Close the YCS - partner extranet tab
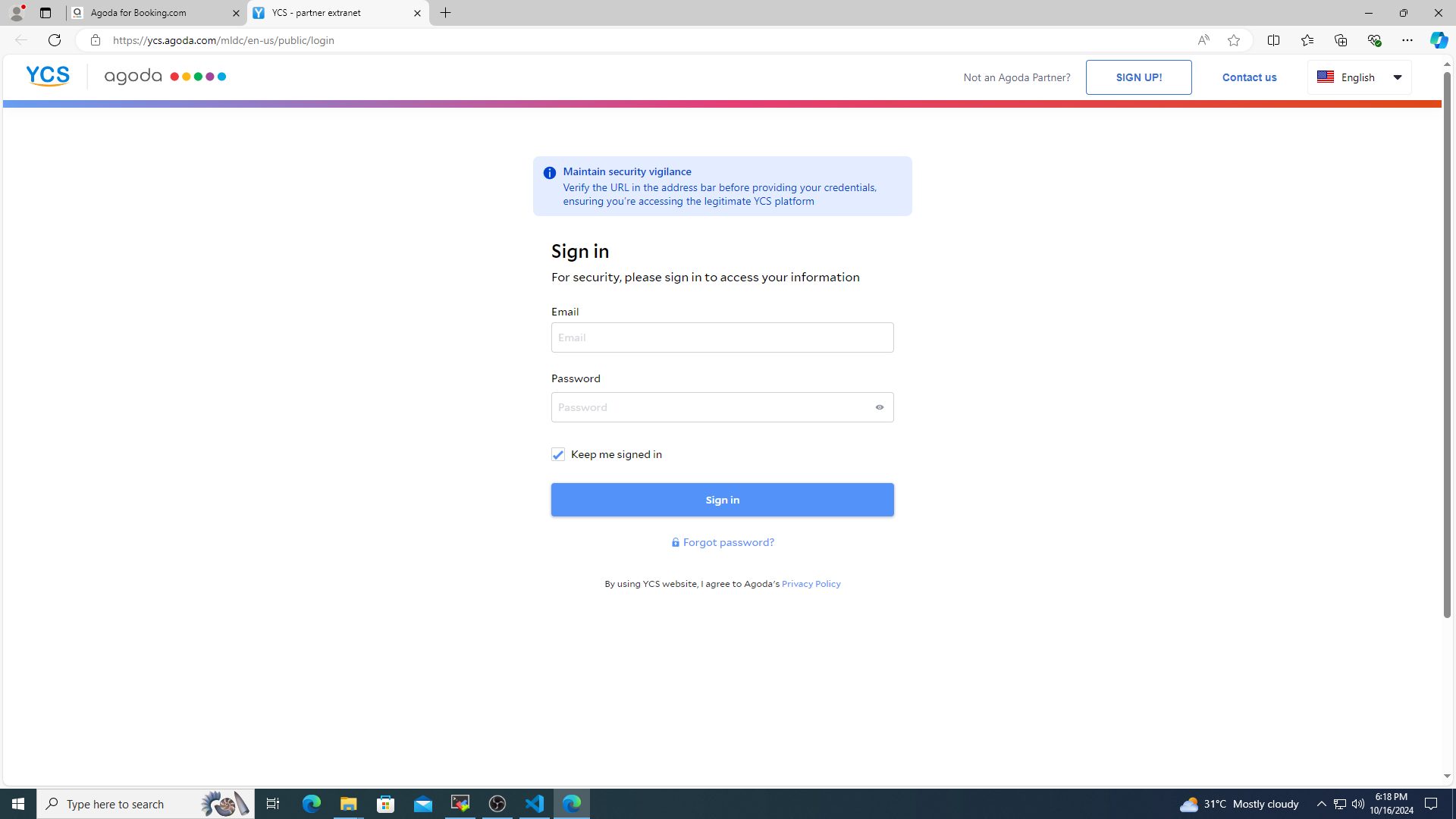Screen dimensions: 1456x819 pos(417,13)
